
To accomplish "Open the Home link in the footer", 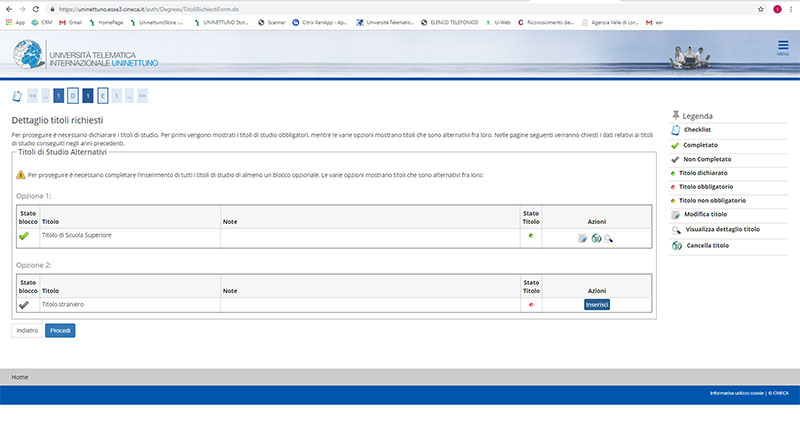I will (x=19, y=377).
